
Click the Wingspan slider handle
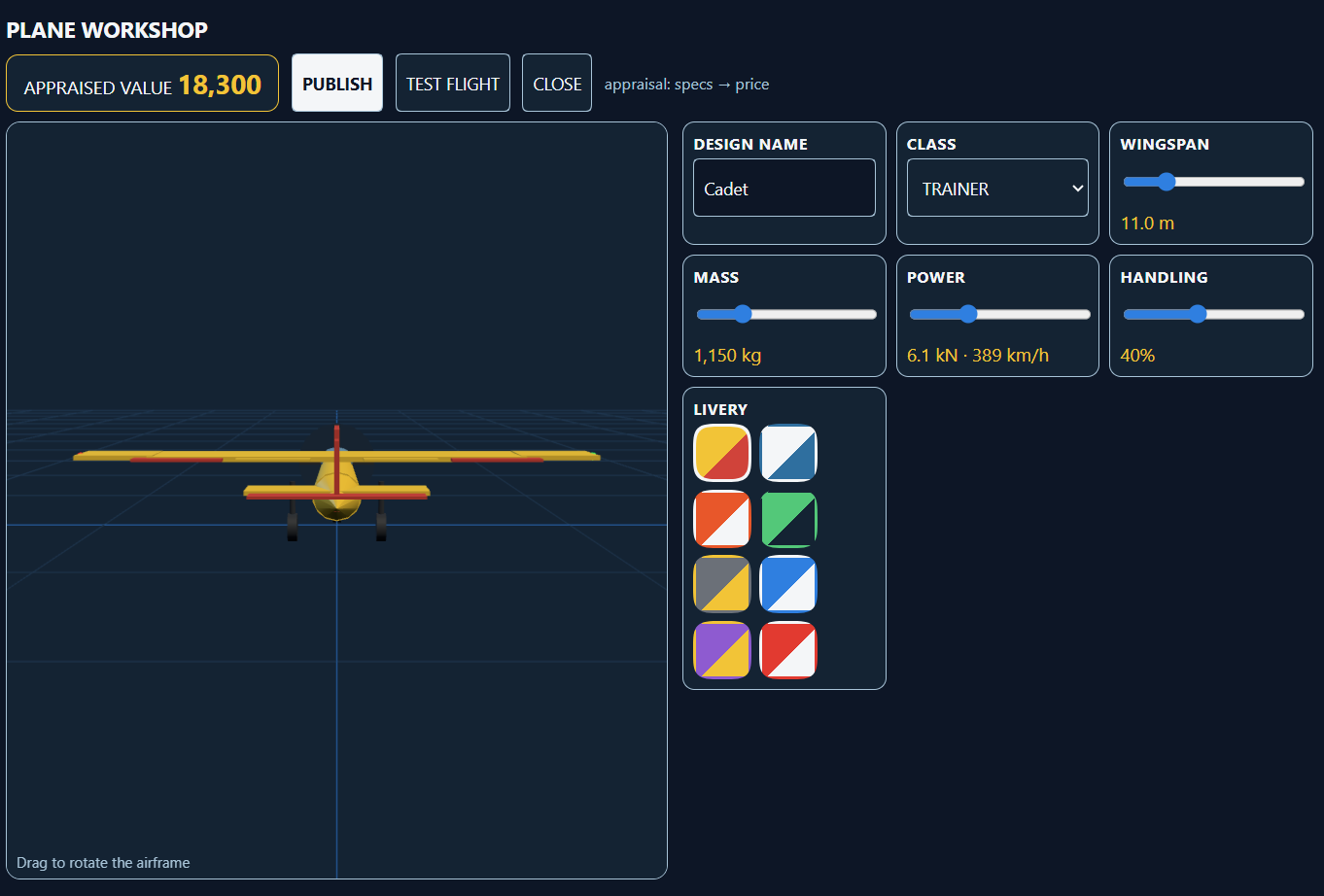pos(1166,182)
